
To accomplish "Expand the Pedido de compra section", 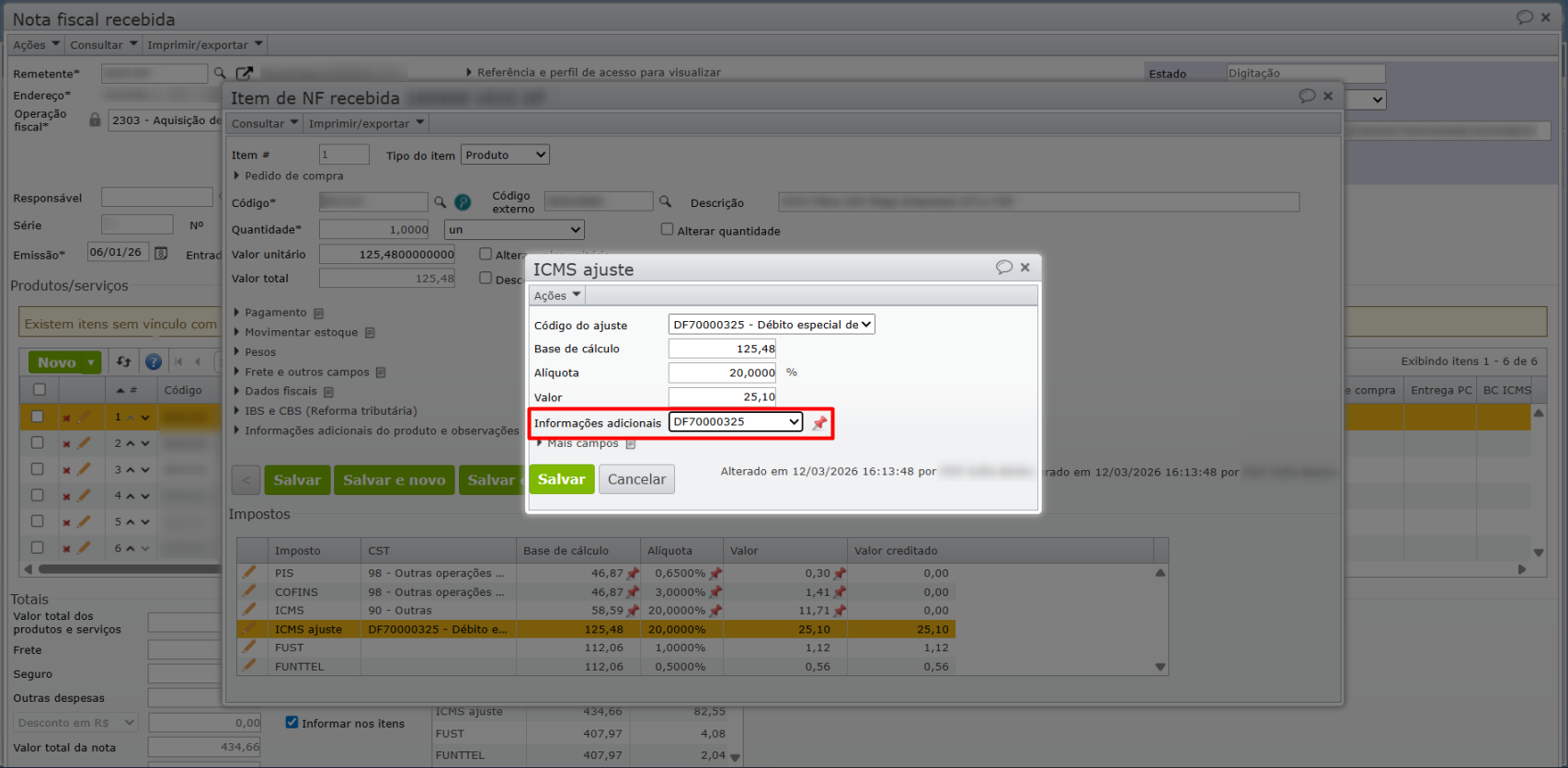I will [x=289, y=176].
